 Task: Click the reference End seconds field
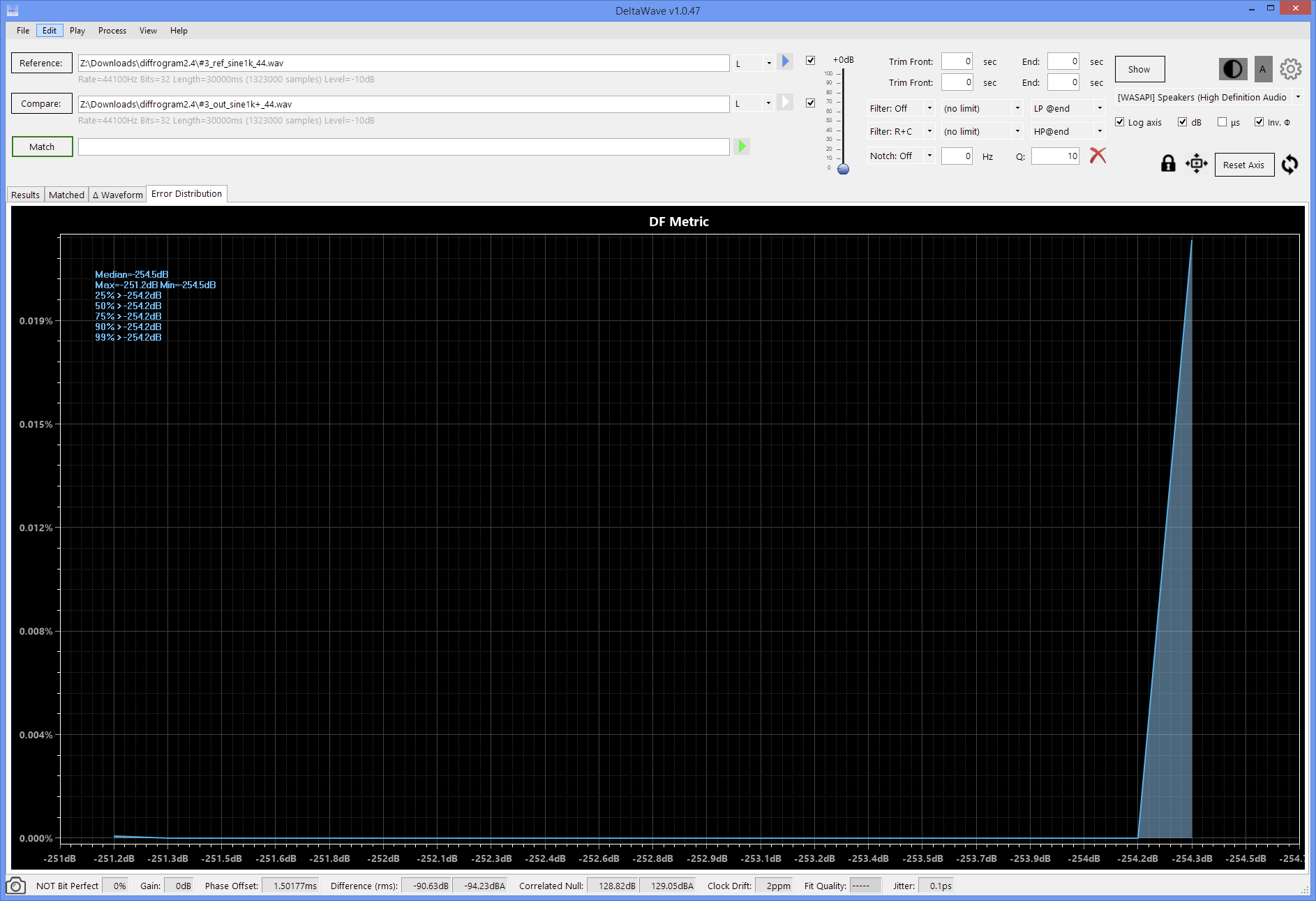tap(1063, 61)
